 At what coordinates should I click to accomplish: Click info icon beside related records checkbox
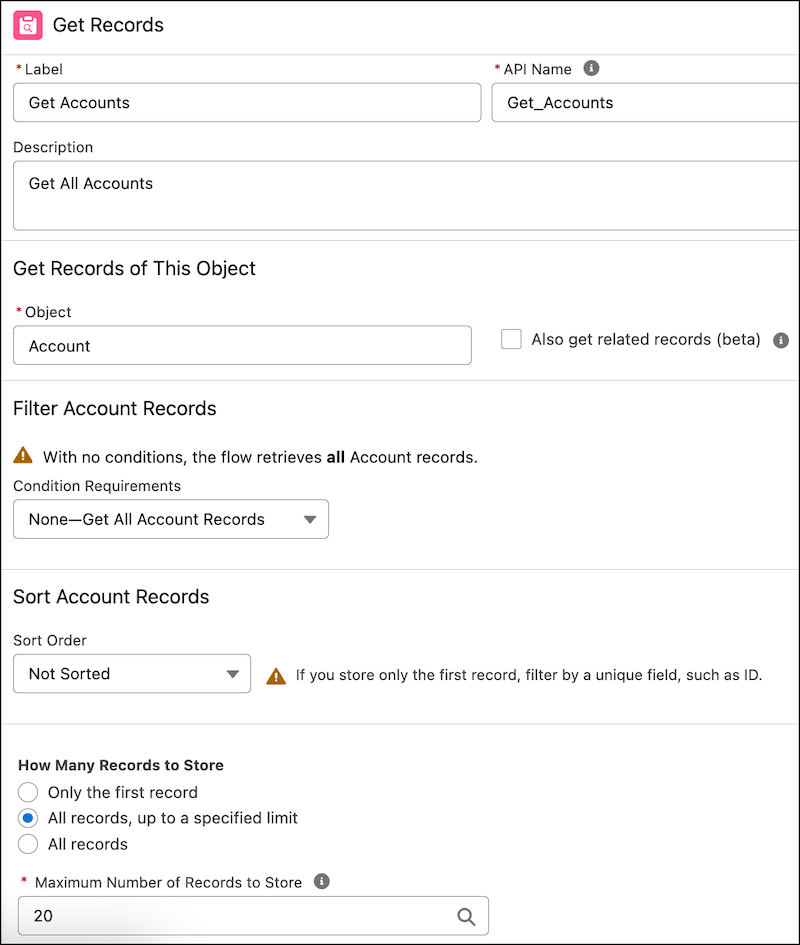coord(781,340)
